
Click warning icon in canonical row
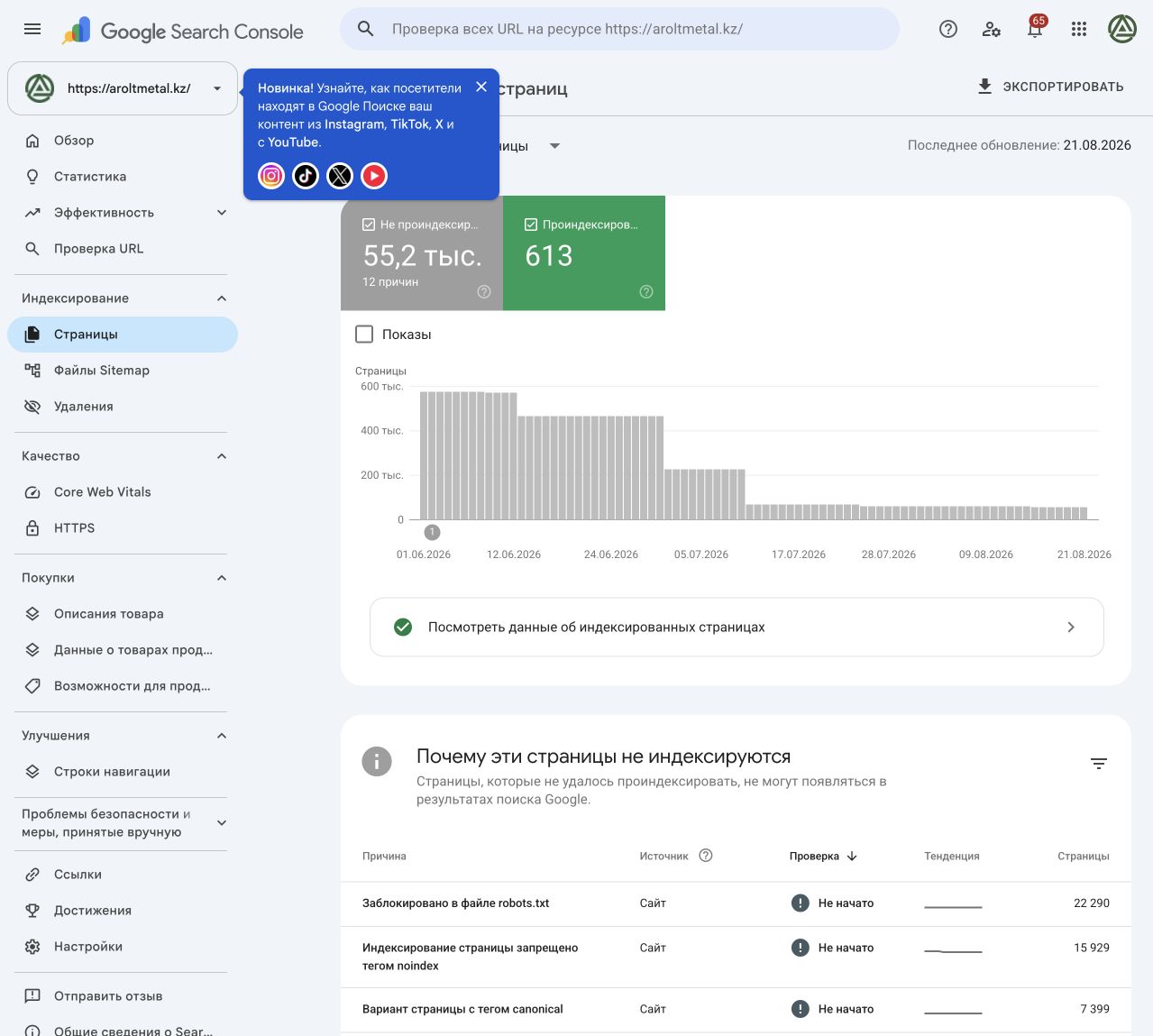coord(800,1009)
